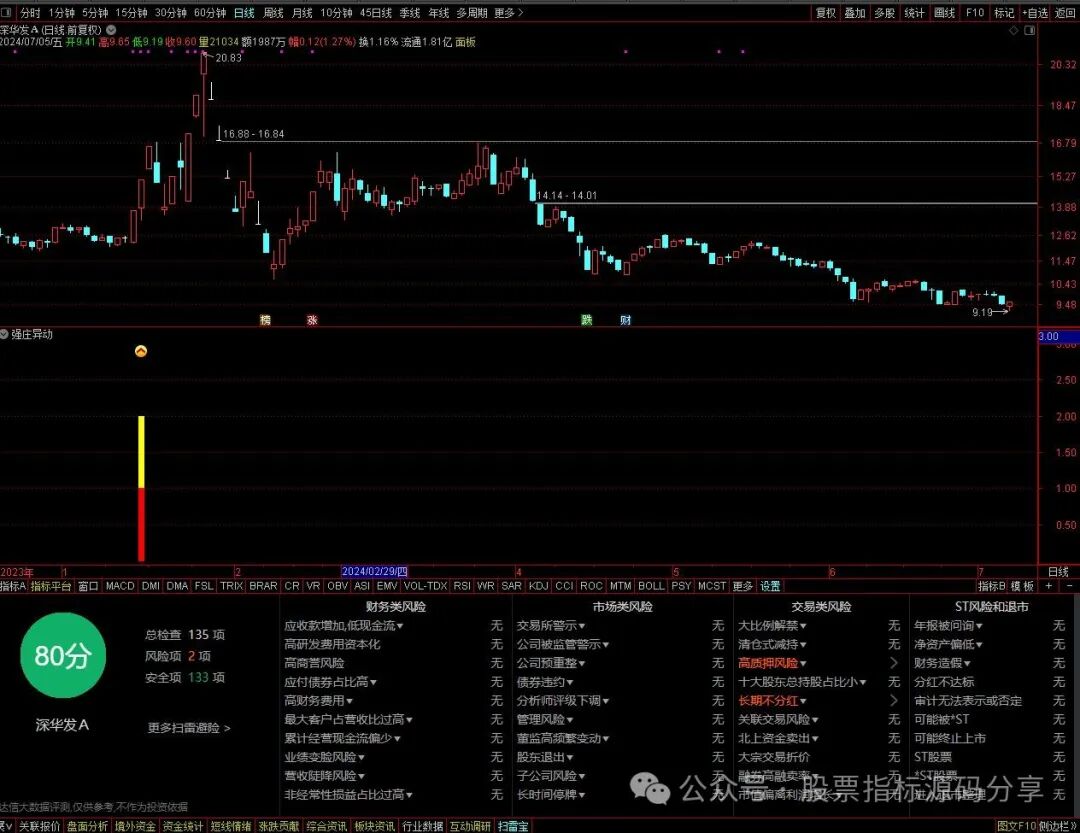Select the RSI indicator

click(x=462, y=586)
